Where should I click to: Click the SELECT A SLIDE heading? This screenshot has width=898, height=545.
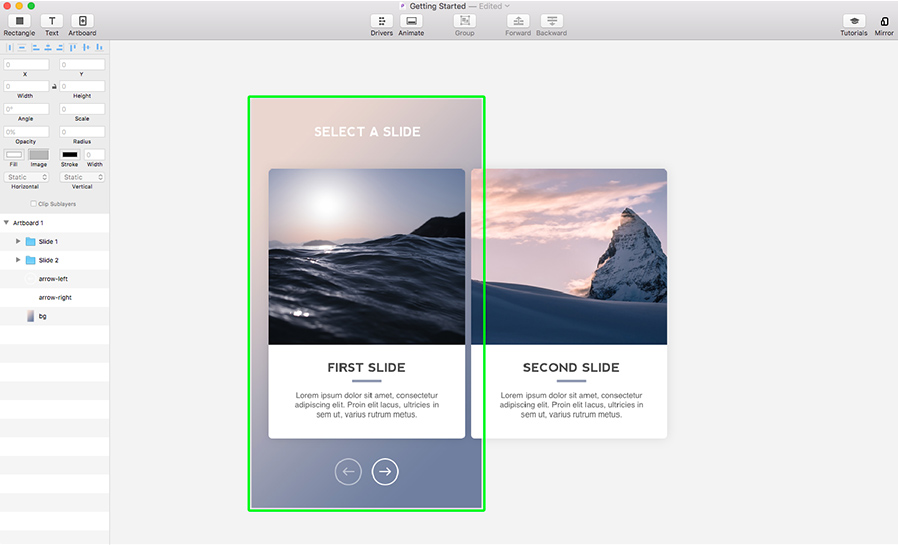coord(367,132)
